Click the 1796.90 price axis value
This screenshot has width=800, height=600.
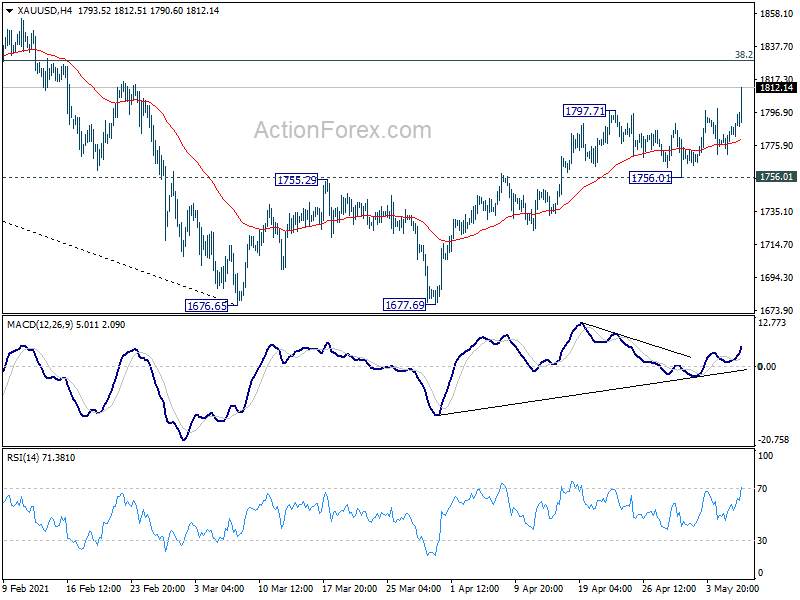[776, 113]
